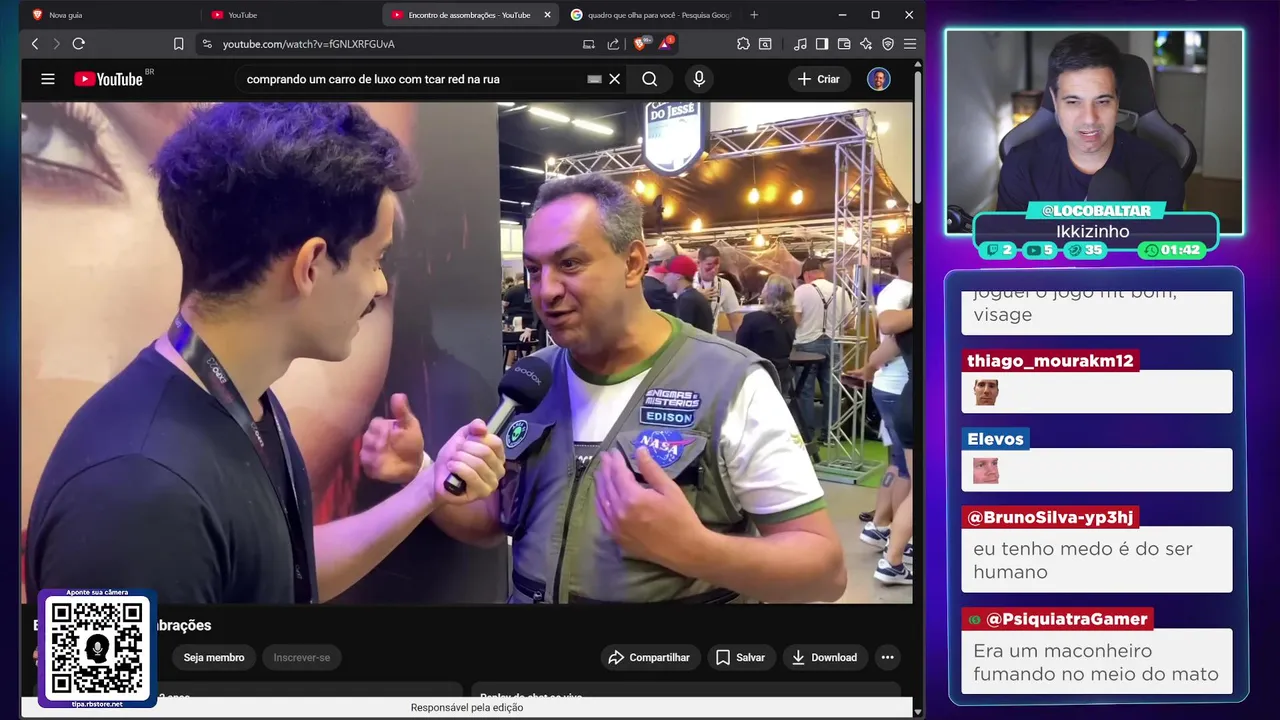Click the QR code overlay
The image size is (1280, 720).
click(x=97, y=648)
